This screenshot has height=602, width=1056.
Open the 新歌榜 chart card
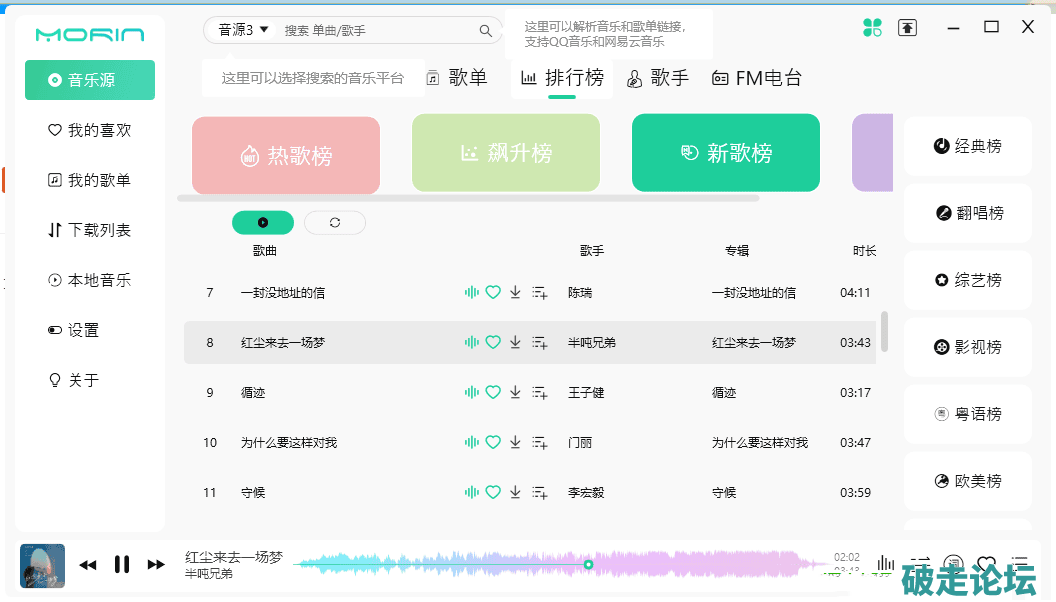point(725,153)
